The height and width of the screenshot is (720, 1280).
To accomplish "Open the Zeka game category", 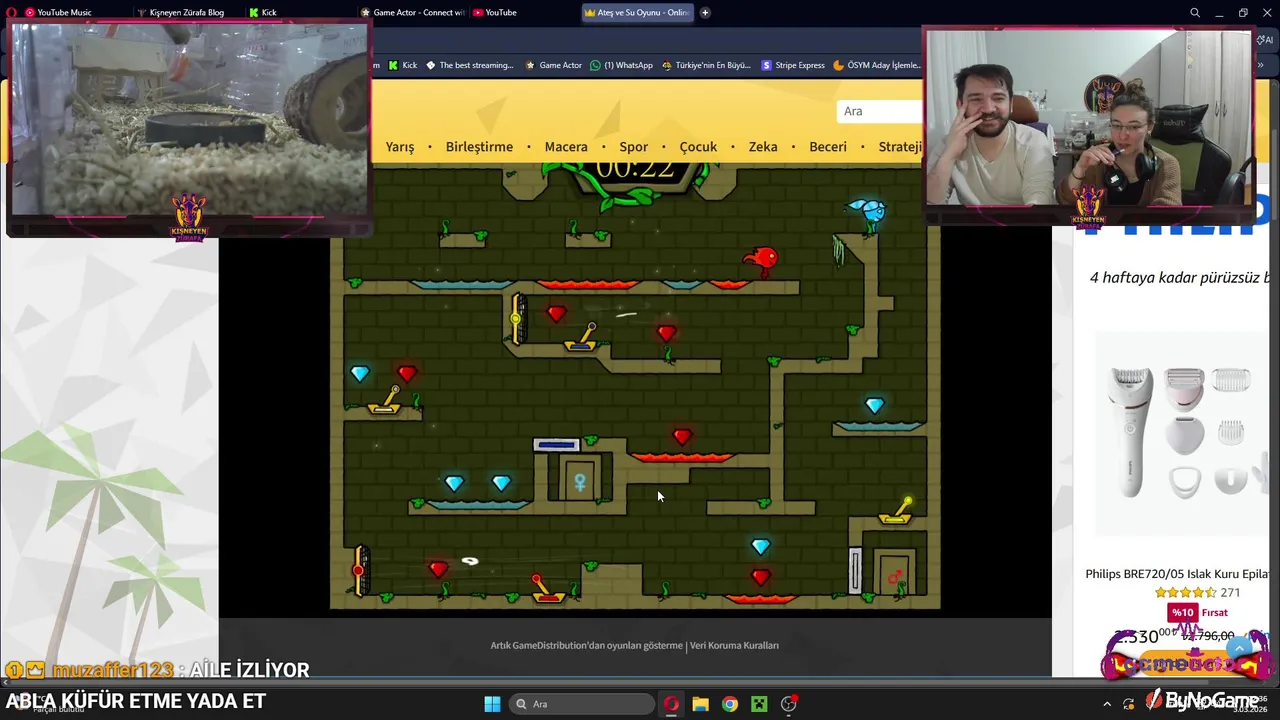I will pos(763,147).
